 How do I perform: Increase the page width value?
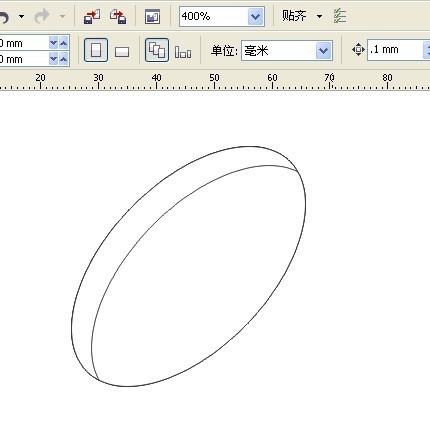[x=63, y=43]
